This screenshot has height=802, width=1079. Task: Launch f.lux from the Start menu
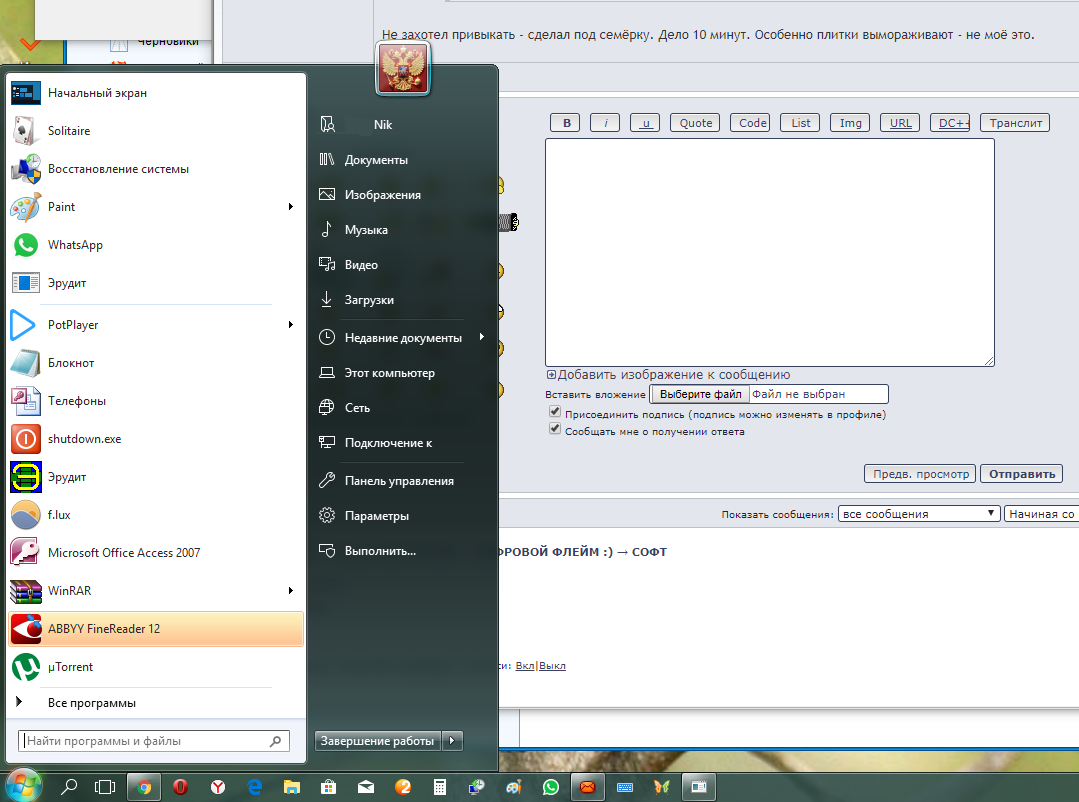click(156, 515)
